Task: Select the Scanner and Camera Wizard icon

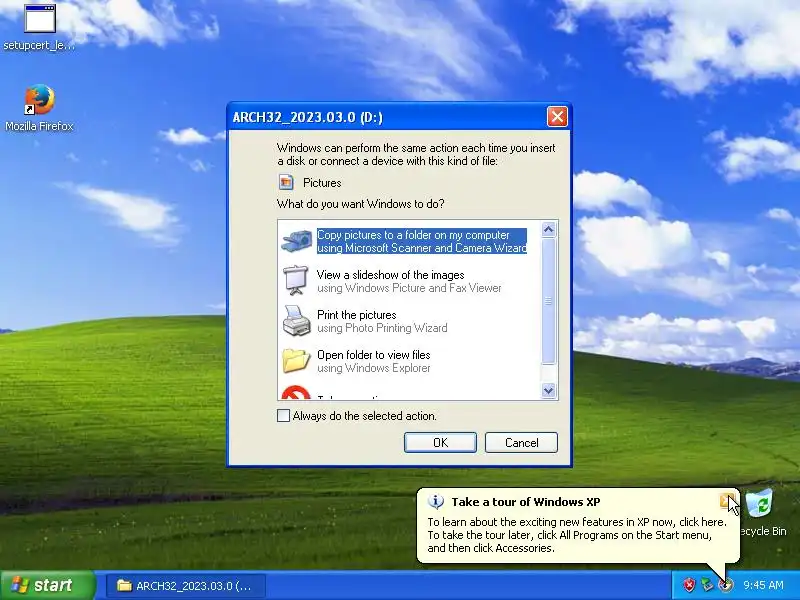Action: tap(296, 241)
